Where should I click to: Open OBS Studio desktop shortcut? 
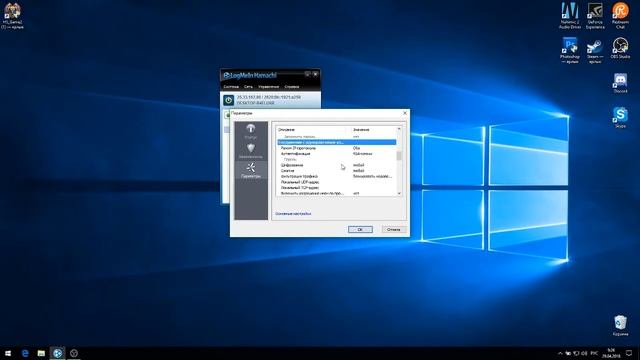[x=620, y=48]
